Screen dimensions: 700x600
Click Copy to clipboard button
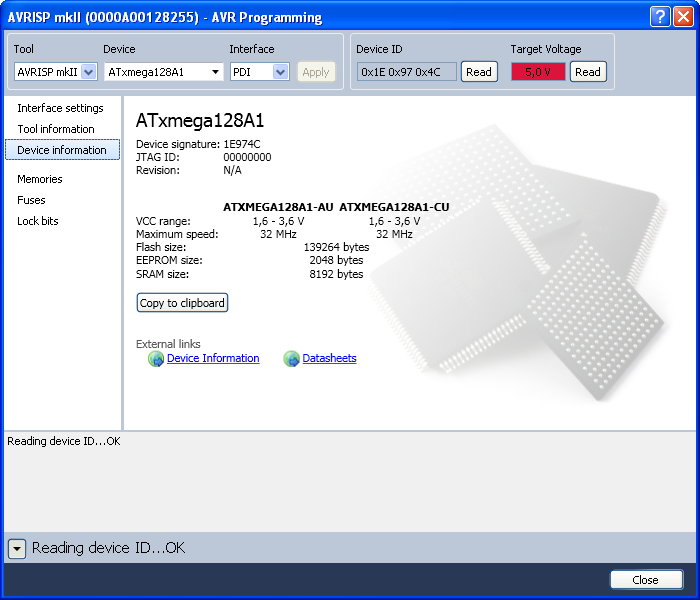182,303
